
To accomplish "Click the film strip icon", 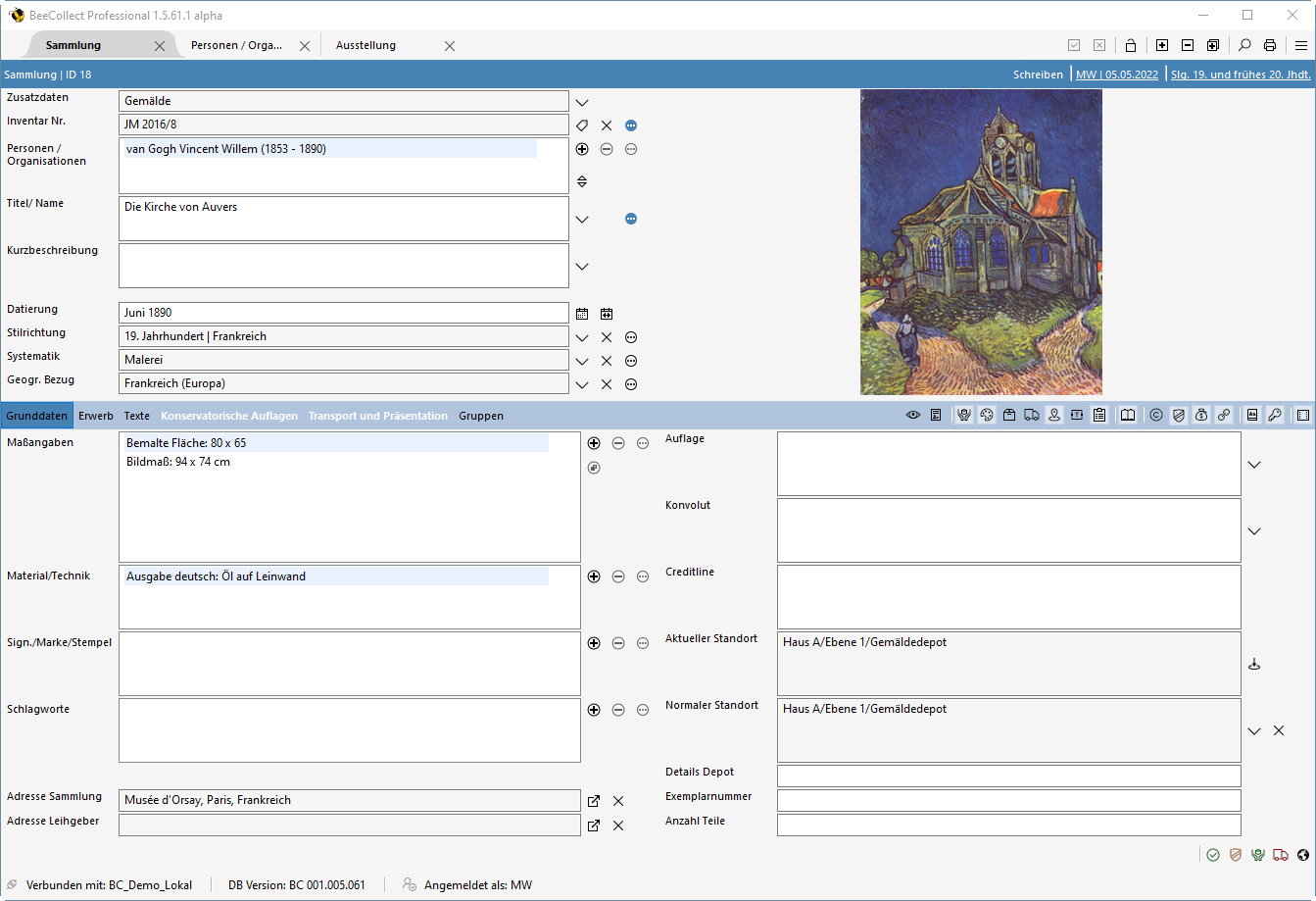I will 1303,416.
